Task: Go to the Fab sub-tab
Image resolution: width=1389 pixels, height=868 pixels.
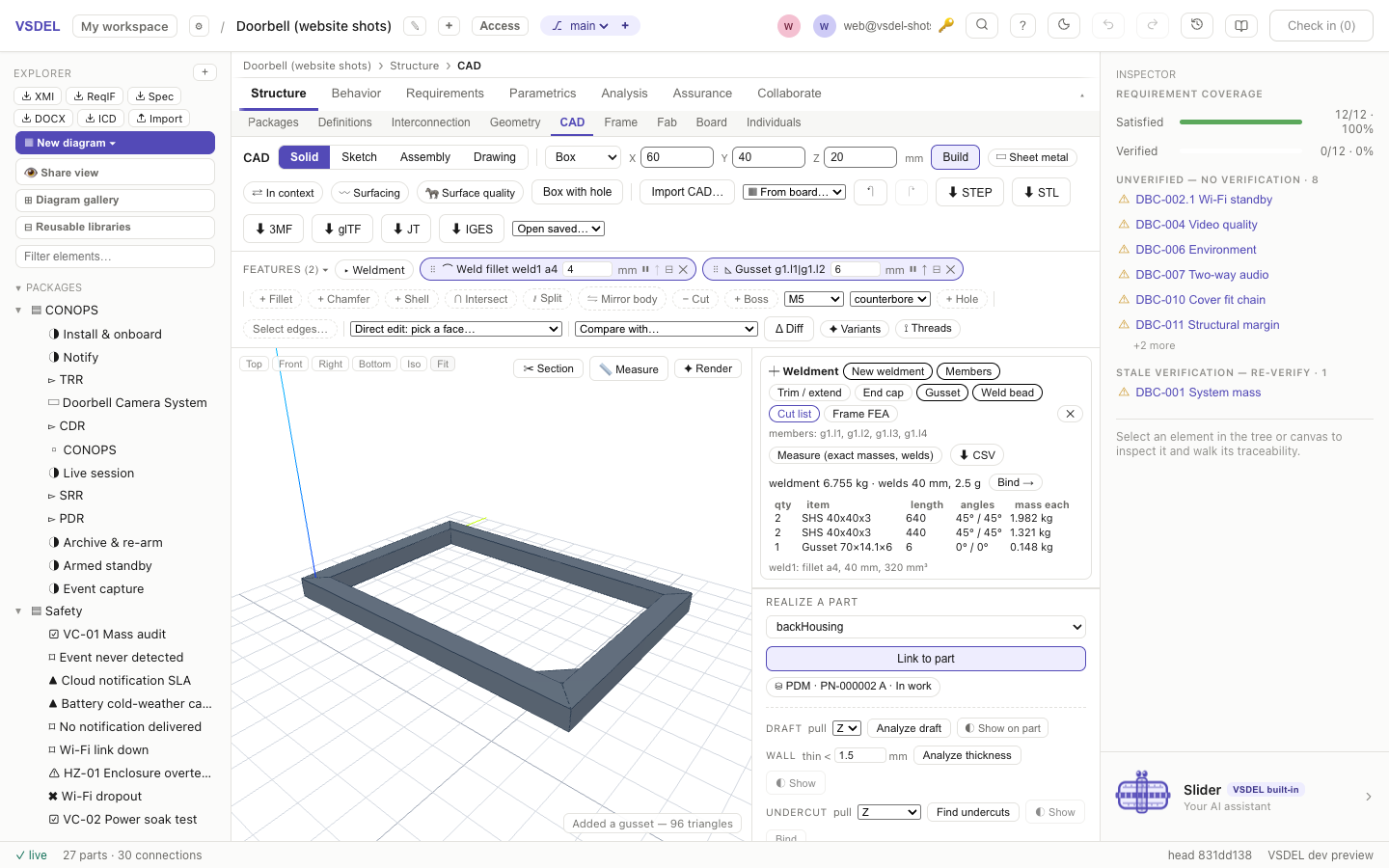Action: click(667, 122)
